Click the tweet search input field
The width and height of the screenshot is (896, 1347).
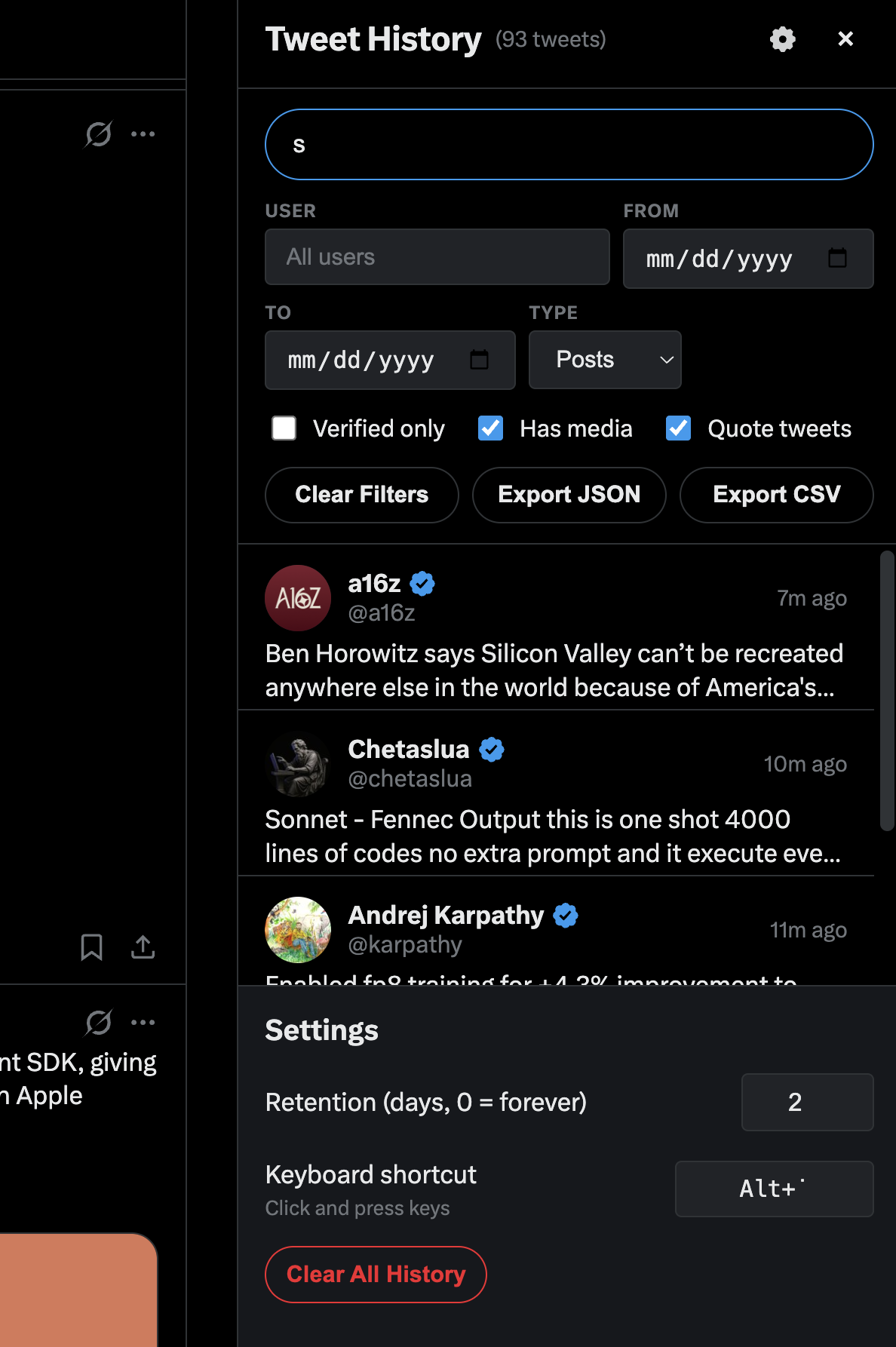coord(569,145)
